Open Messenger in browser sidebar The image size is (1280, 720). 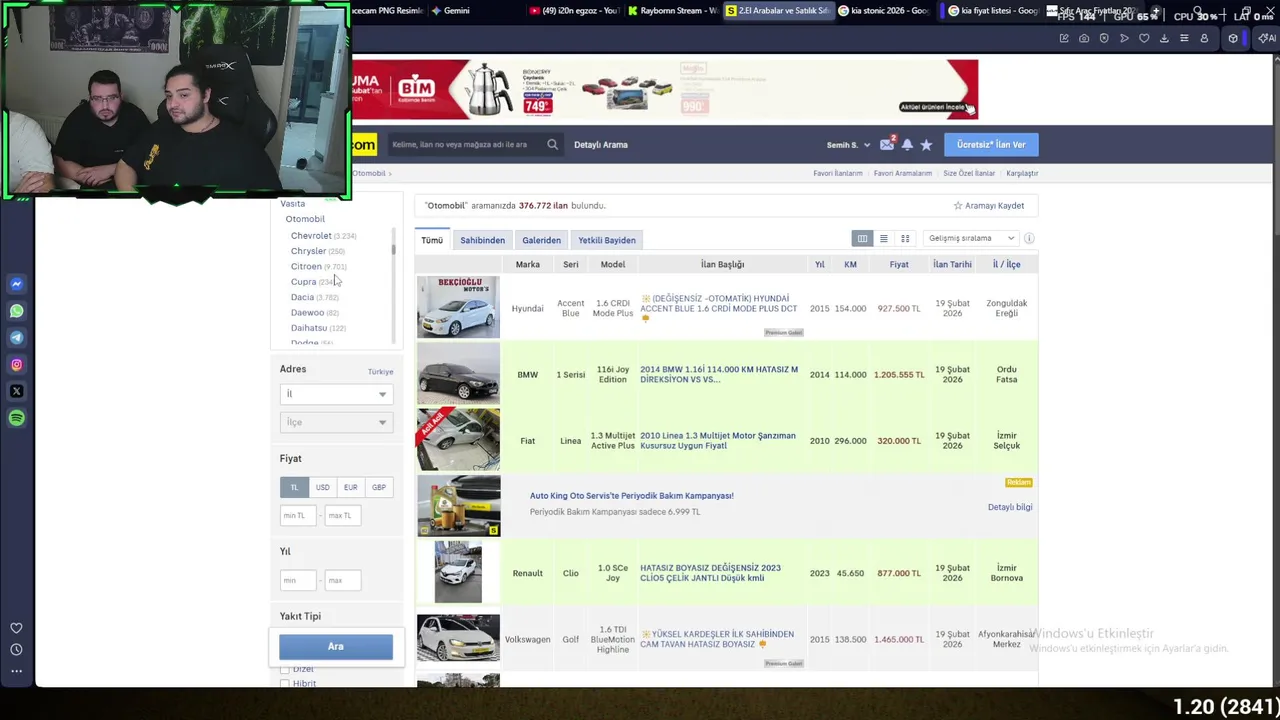(16, 284)
